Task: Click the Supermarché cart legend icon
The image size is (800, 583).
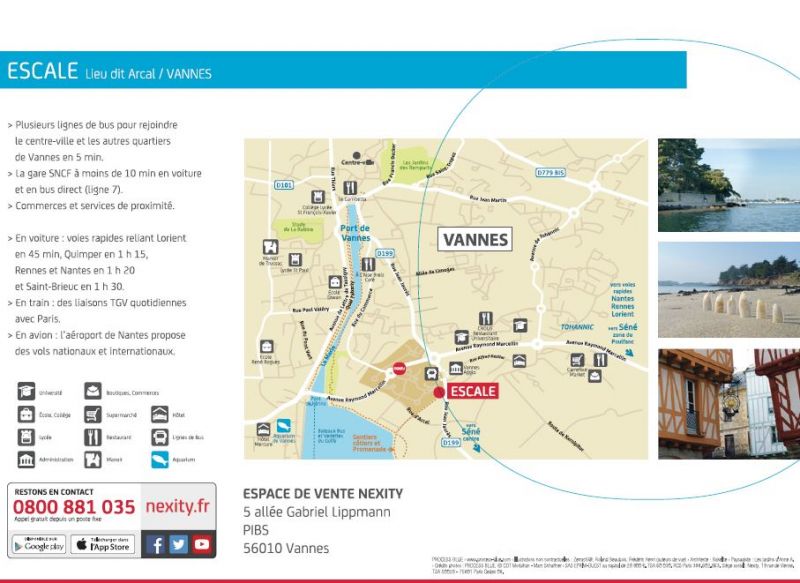Action: (93, 414)
